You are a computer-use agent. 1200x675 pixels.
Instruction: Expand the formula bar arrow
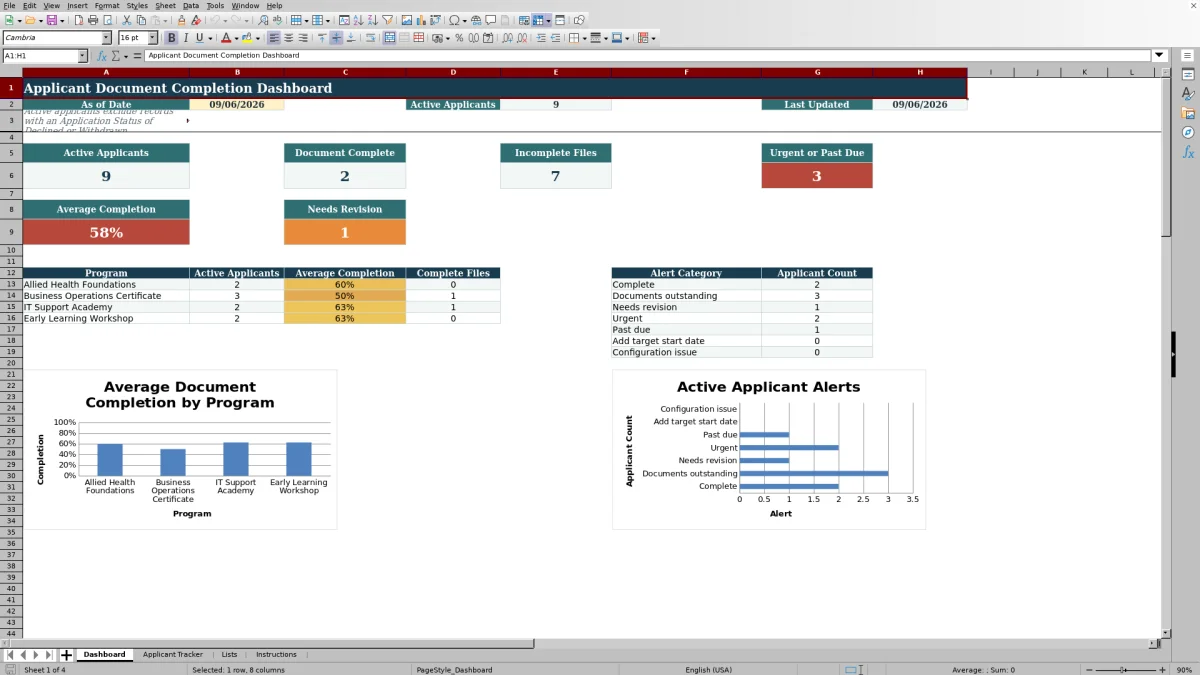point(1159,56)
